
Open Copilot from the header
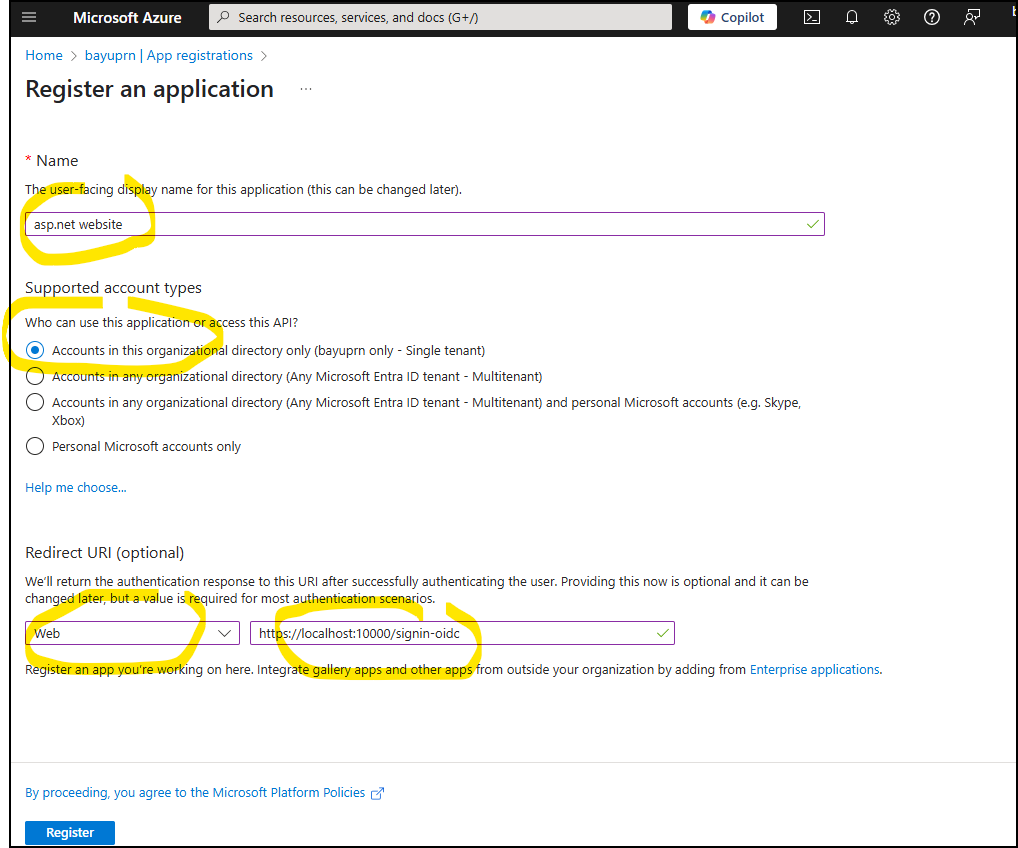732,17
